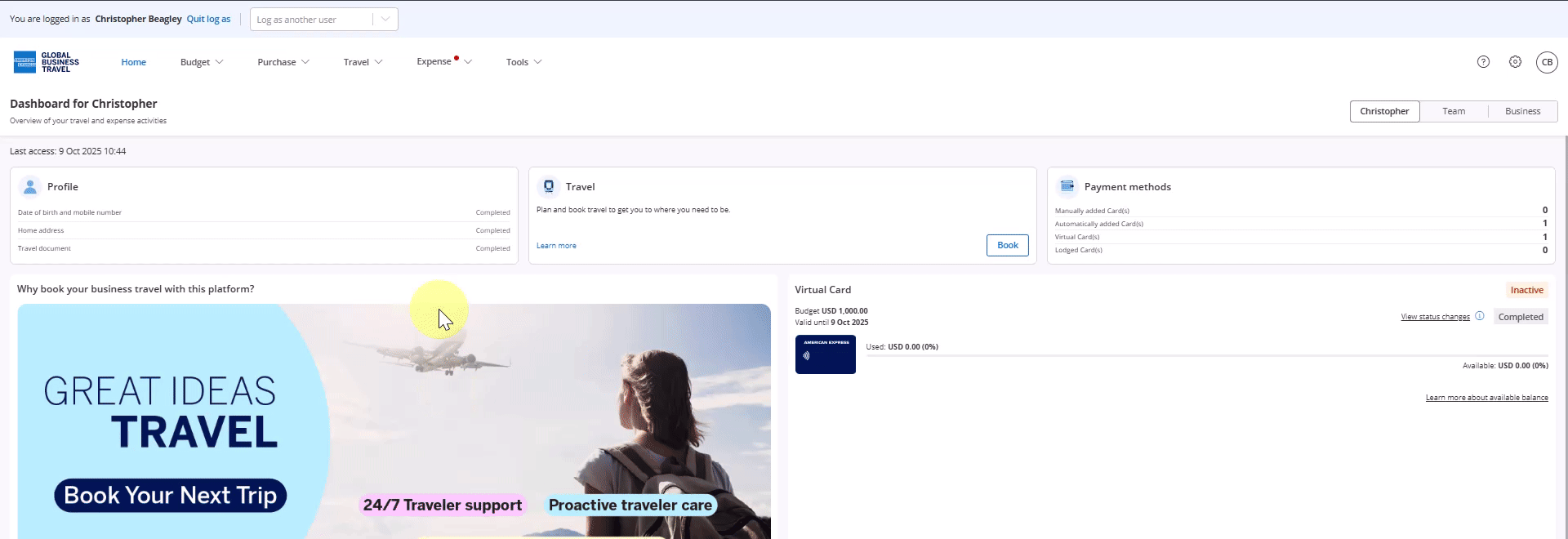Open the settings gear icon
Screen dimensions: 1568x539
[1515, 62]
